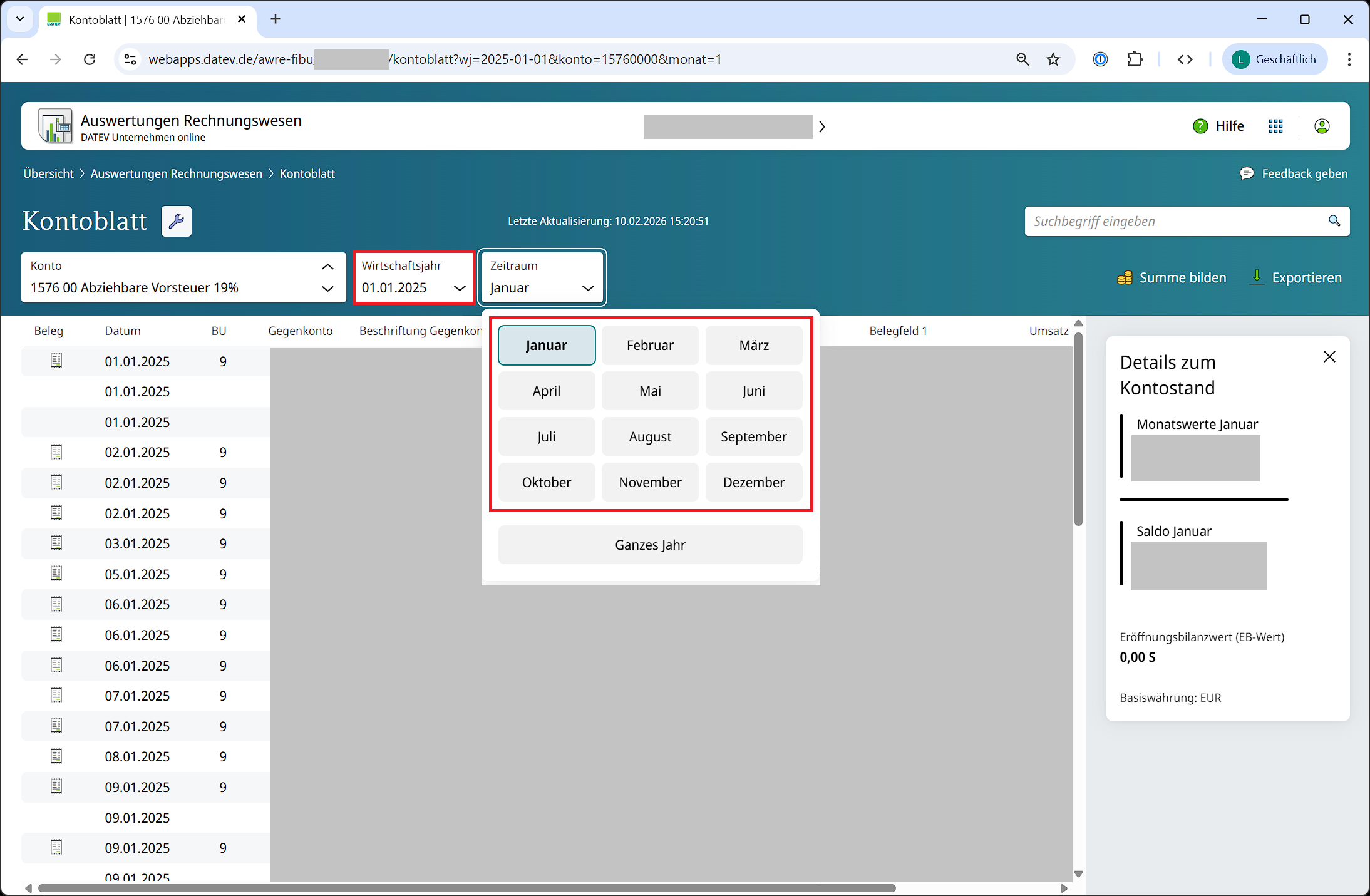1370x896 pixels.
Task: Open the tab search dropdown arrow
Action: click(x=20, y=19)
